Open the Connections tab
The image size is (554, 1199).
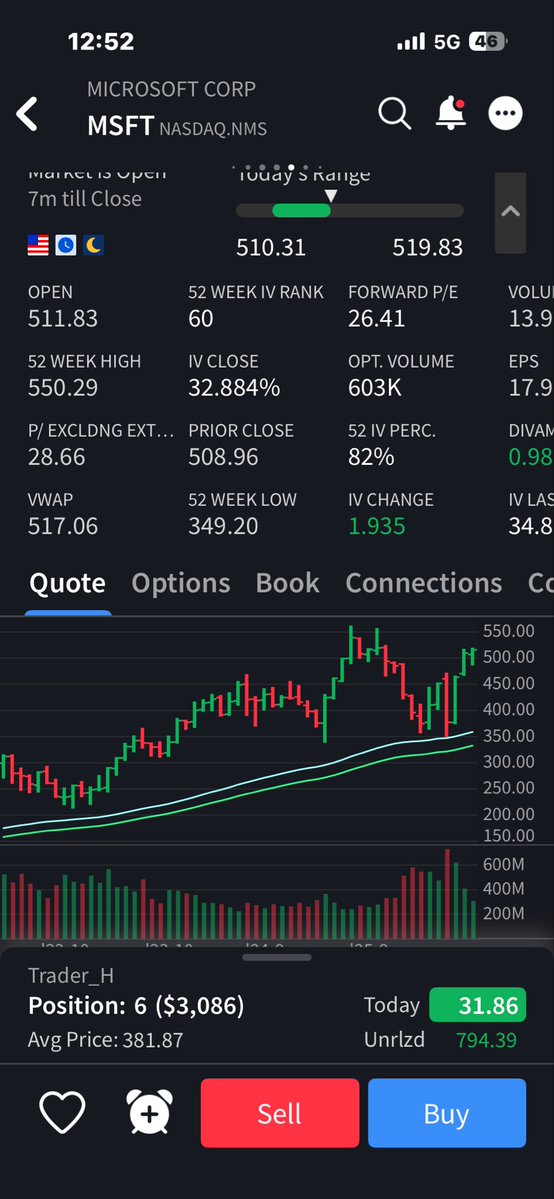[424, 583]
